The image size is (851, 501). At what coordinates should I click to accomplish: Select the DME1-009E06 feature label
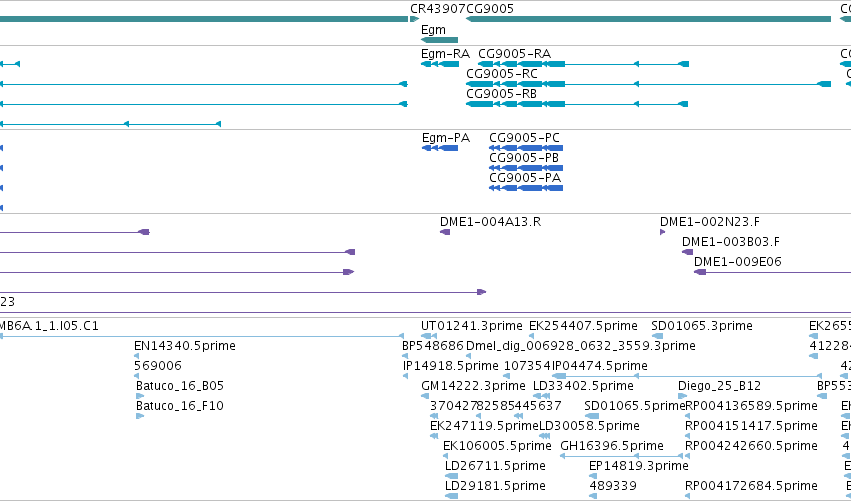coord(738,262)
